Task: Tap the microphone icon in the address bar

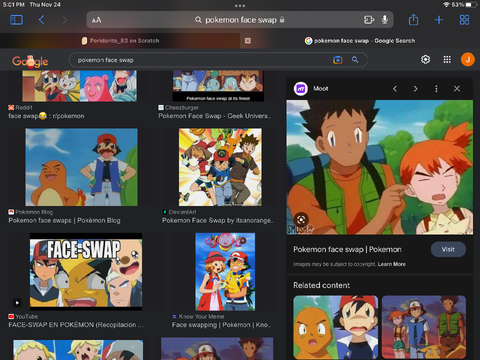Action: point(385,20)
